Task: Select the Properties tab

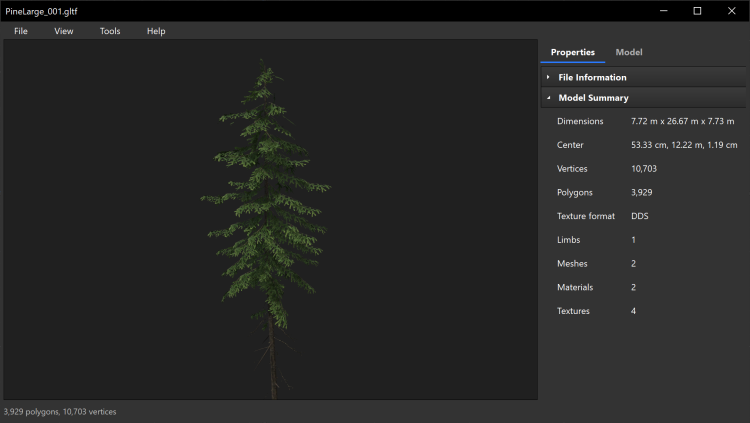Action: tap(573, 52)
